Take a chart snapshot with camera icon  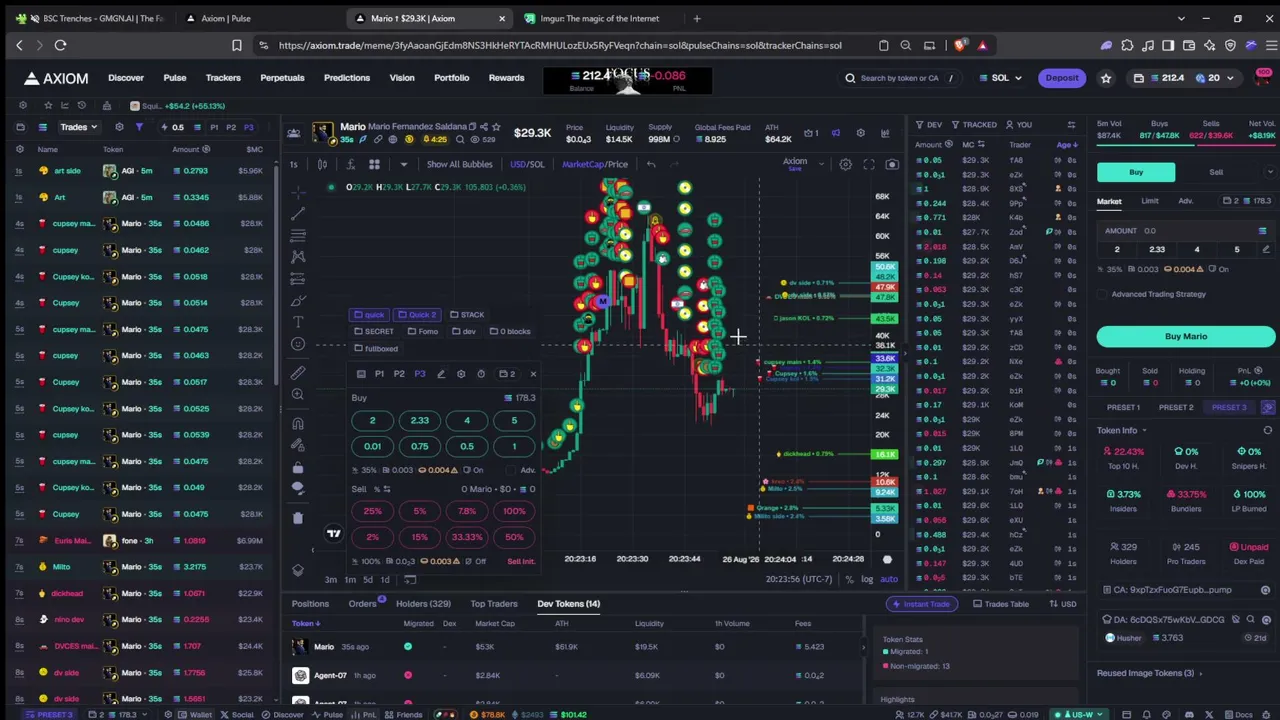coord(892,164)
